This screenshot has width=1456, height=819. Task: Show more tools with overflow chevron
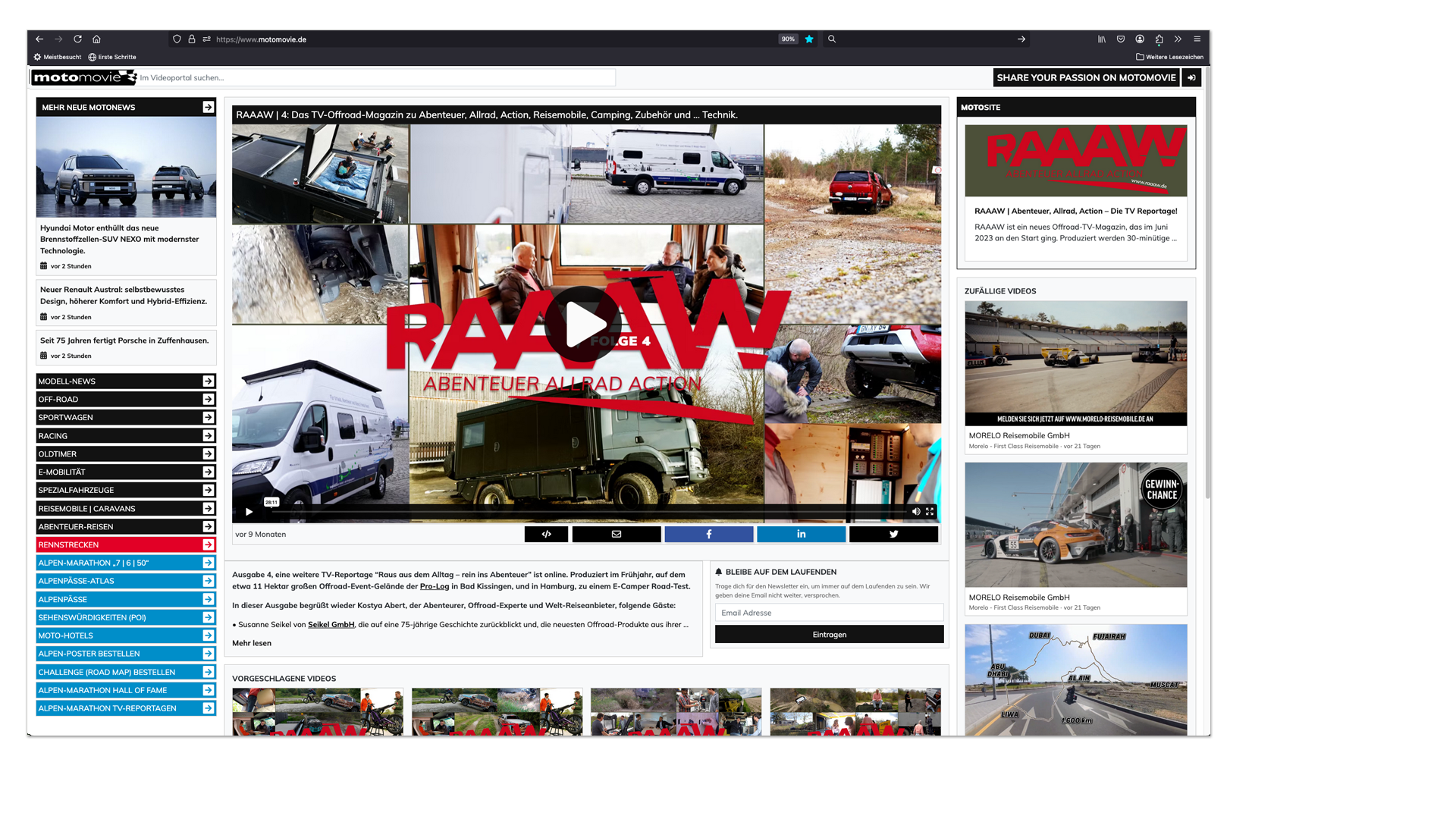[x=1178, y=39]
